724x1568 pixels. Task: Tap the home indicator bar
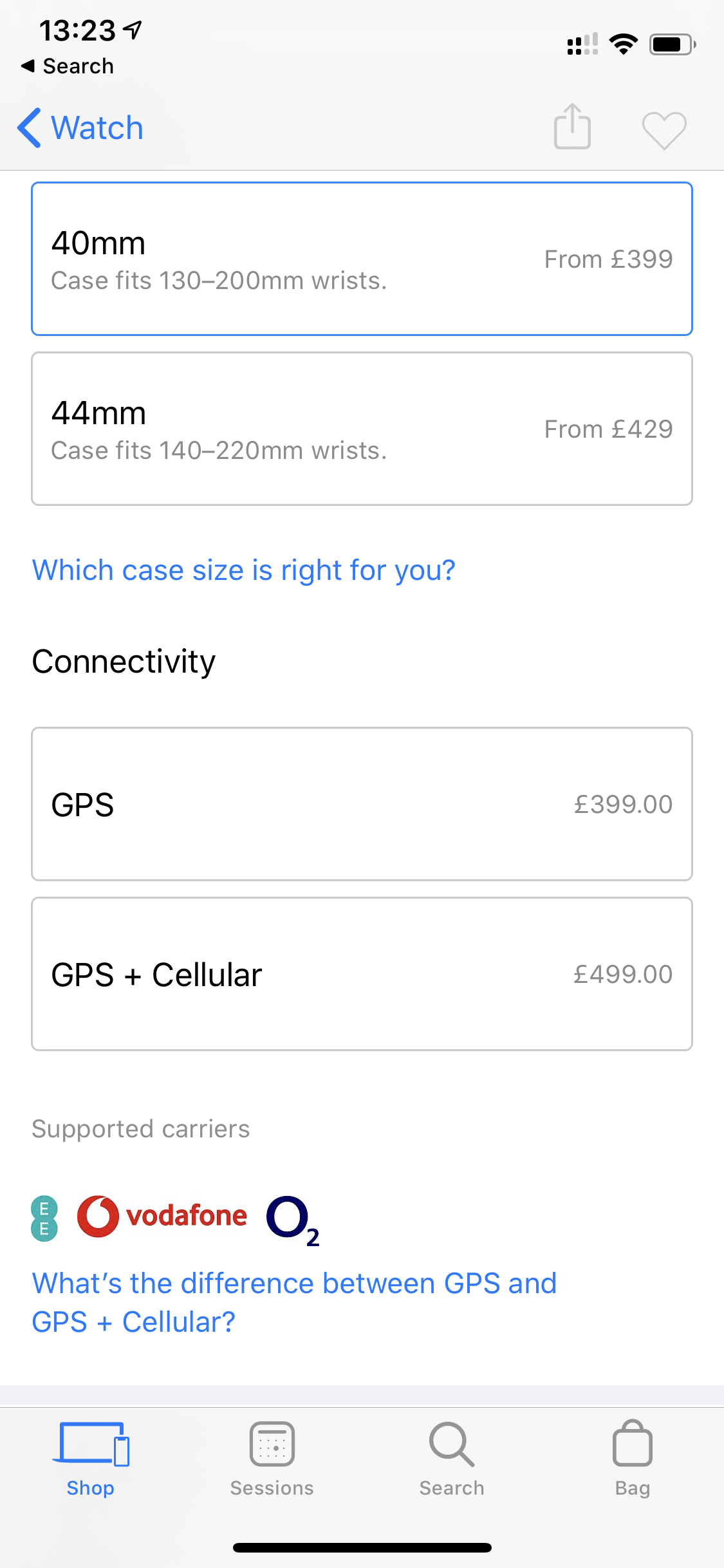pyautogui.click(x=362, y=1547)
